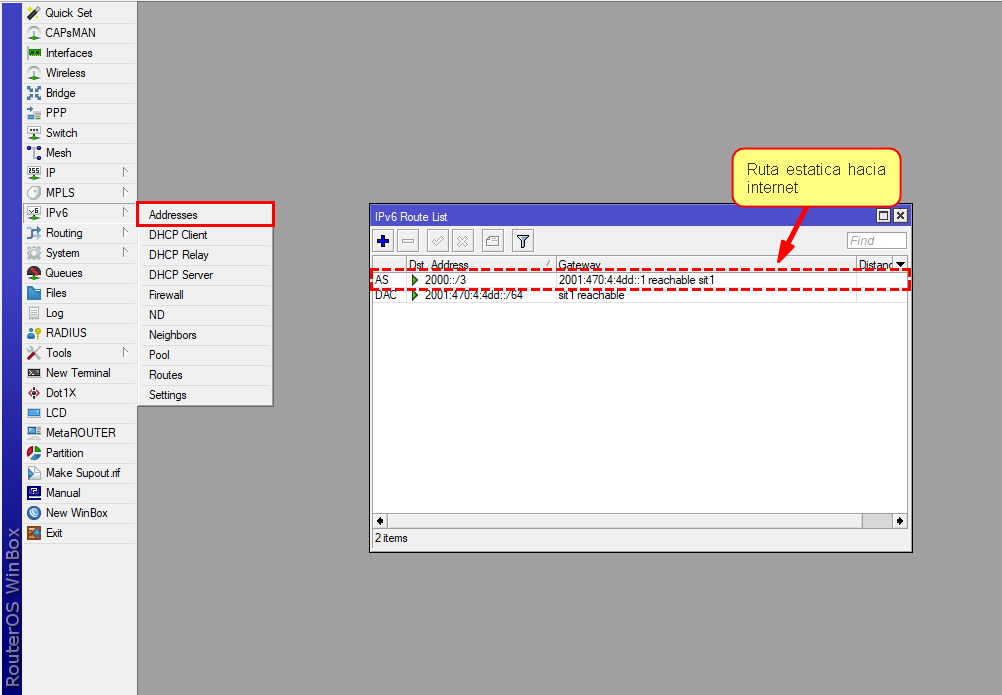Viewport: 1002px width, 695px height.
Task: Click the Queues icon in sidebar
Action: [x=34, y=273]
